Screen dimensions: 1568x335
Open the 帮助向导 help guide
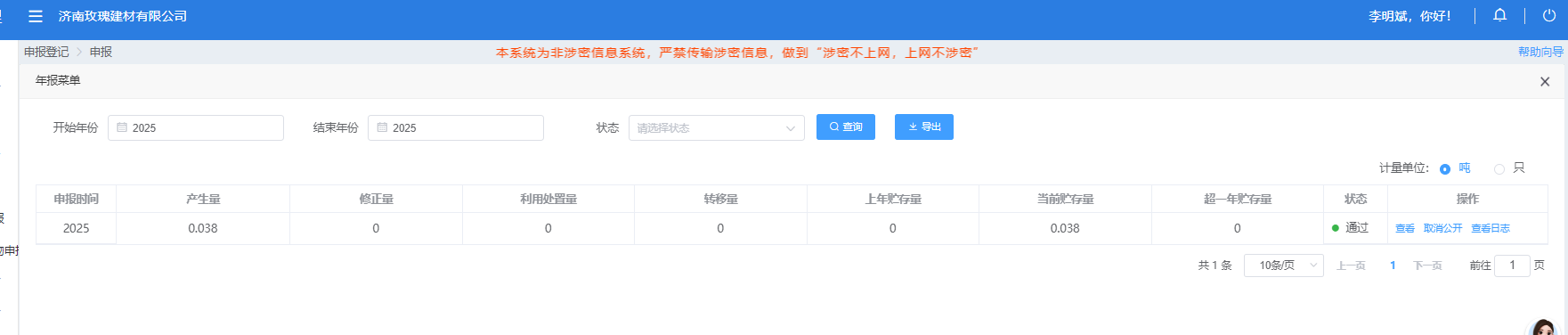[1540, 53]
